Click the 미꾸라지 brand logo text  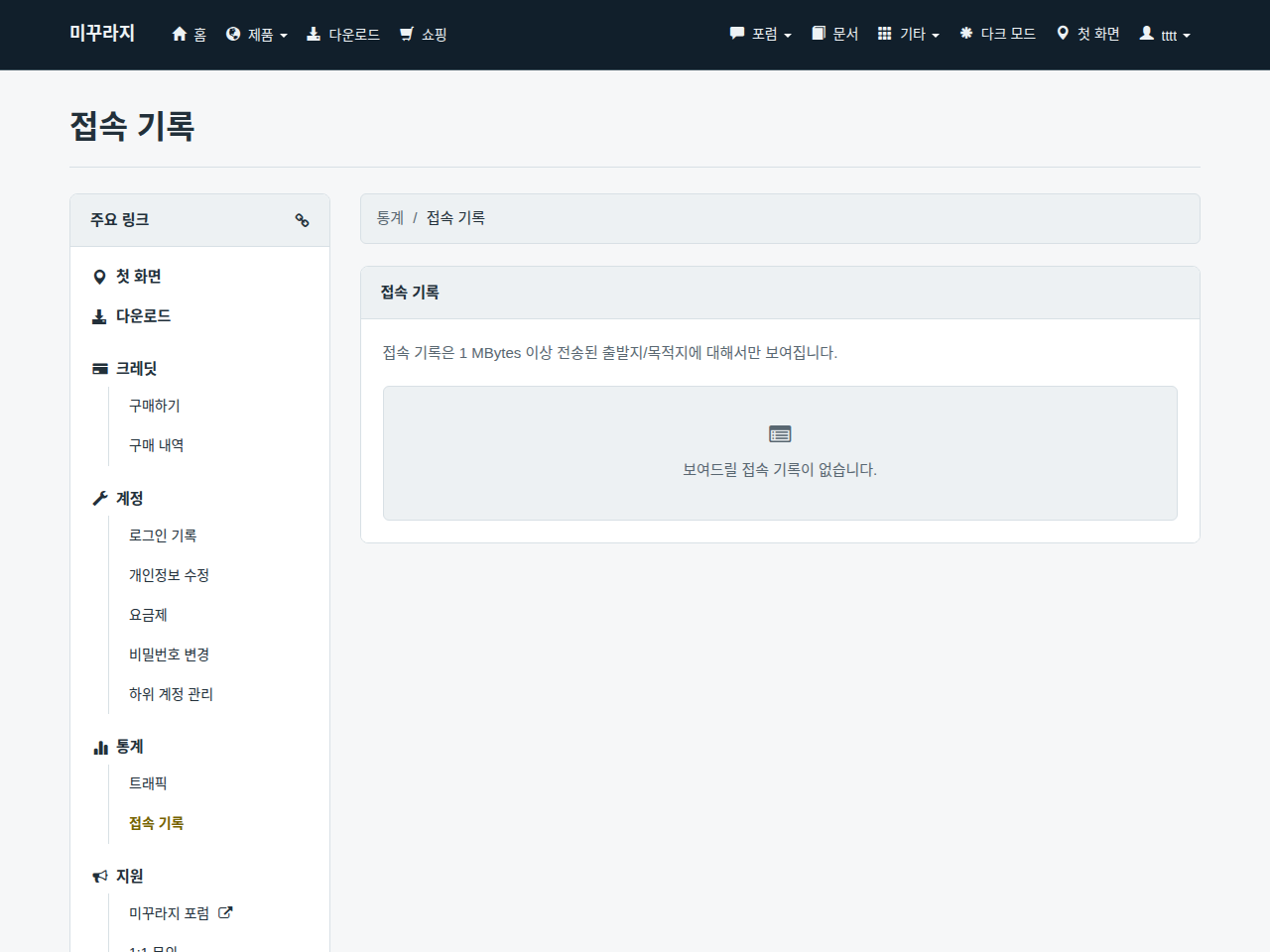[x=102, y=33]
